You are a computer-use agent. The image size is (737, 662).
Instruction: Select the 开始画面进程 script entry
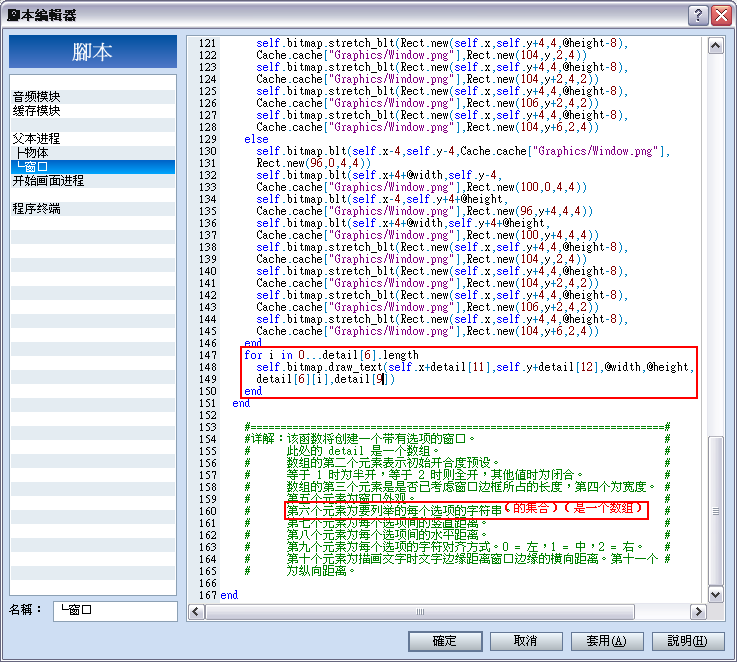coord(93,181)
